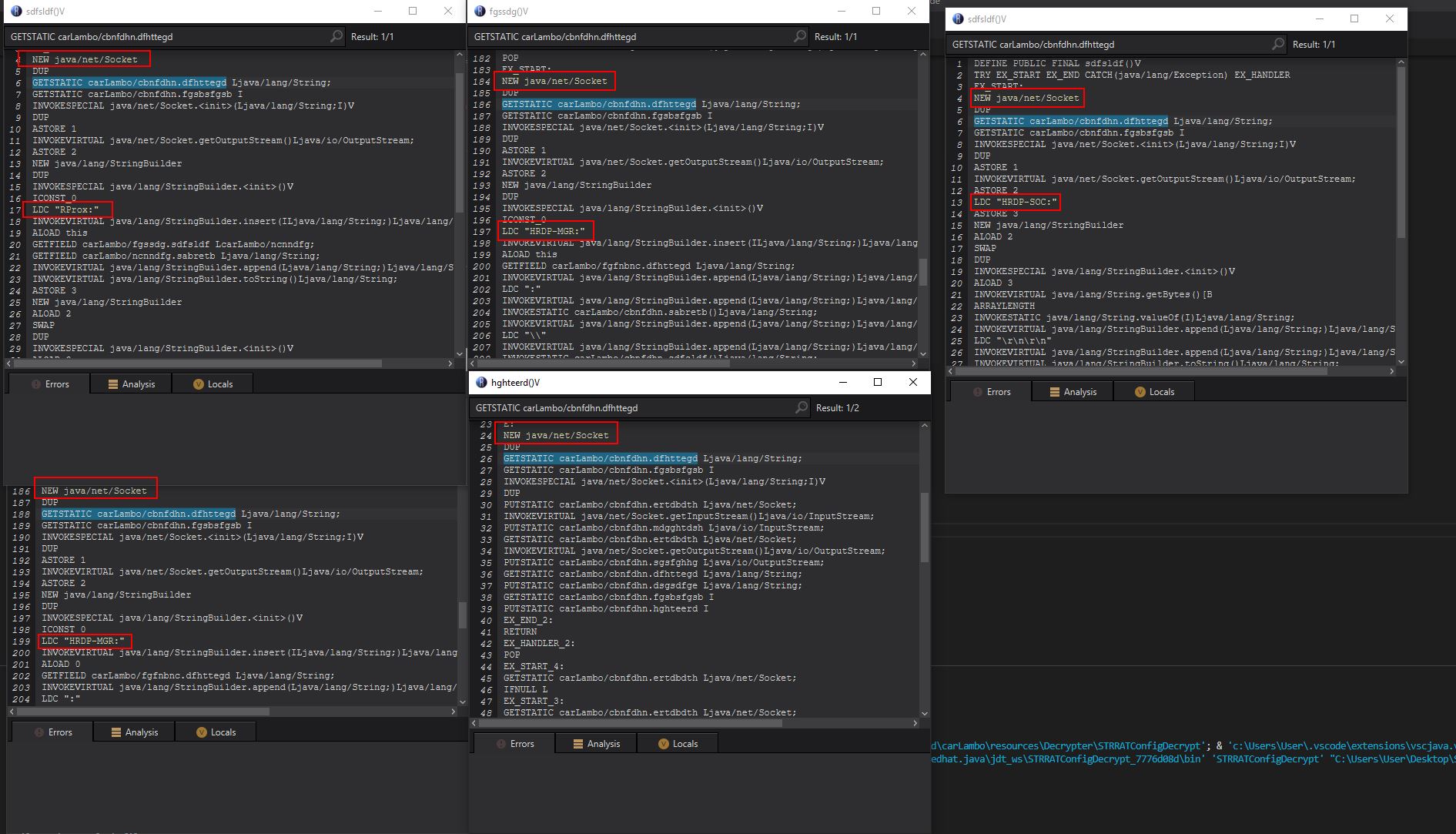
Task: Click horizontal scrollbar in hghteerd()V code view
Action: [630, 723]
